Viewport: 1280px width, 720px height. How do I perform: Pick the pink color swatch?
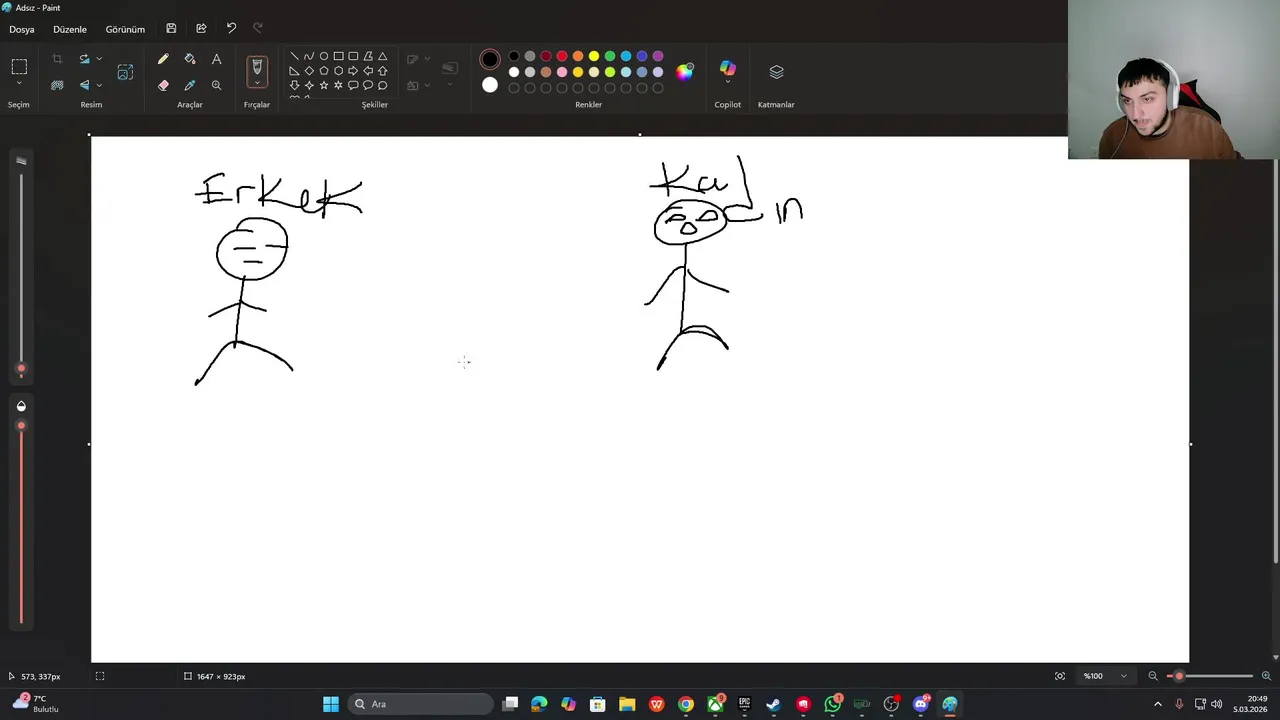coord(562,72)
